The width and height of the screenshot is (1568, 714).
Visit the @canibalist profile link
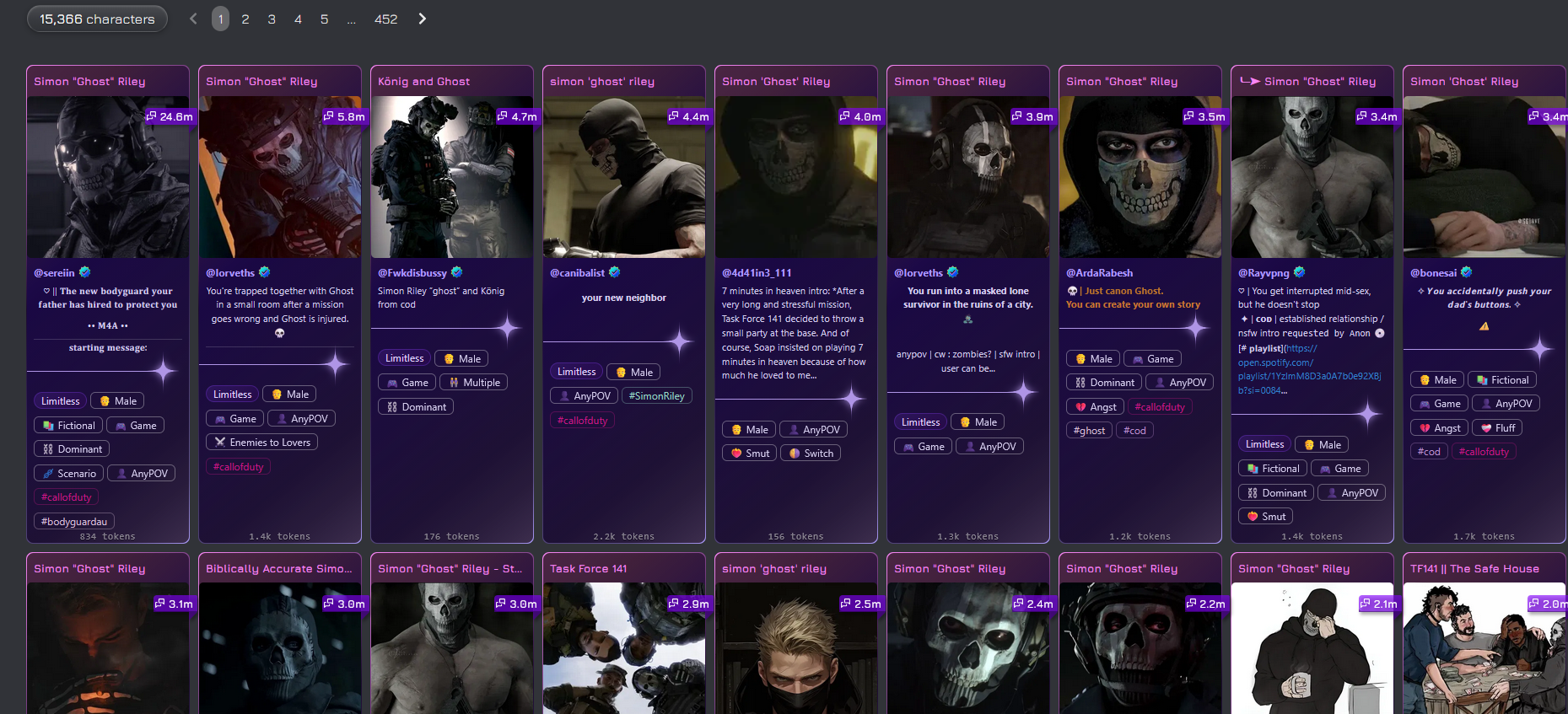pyautogui.click(x=578, y=273)
